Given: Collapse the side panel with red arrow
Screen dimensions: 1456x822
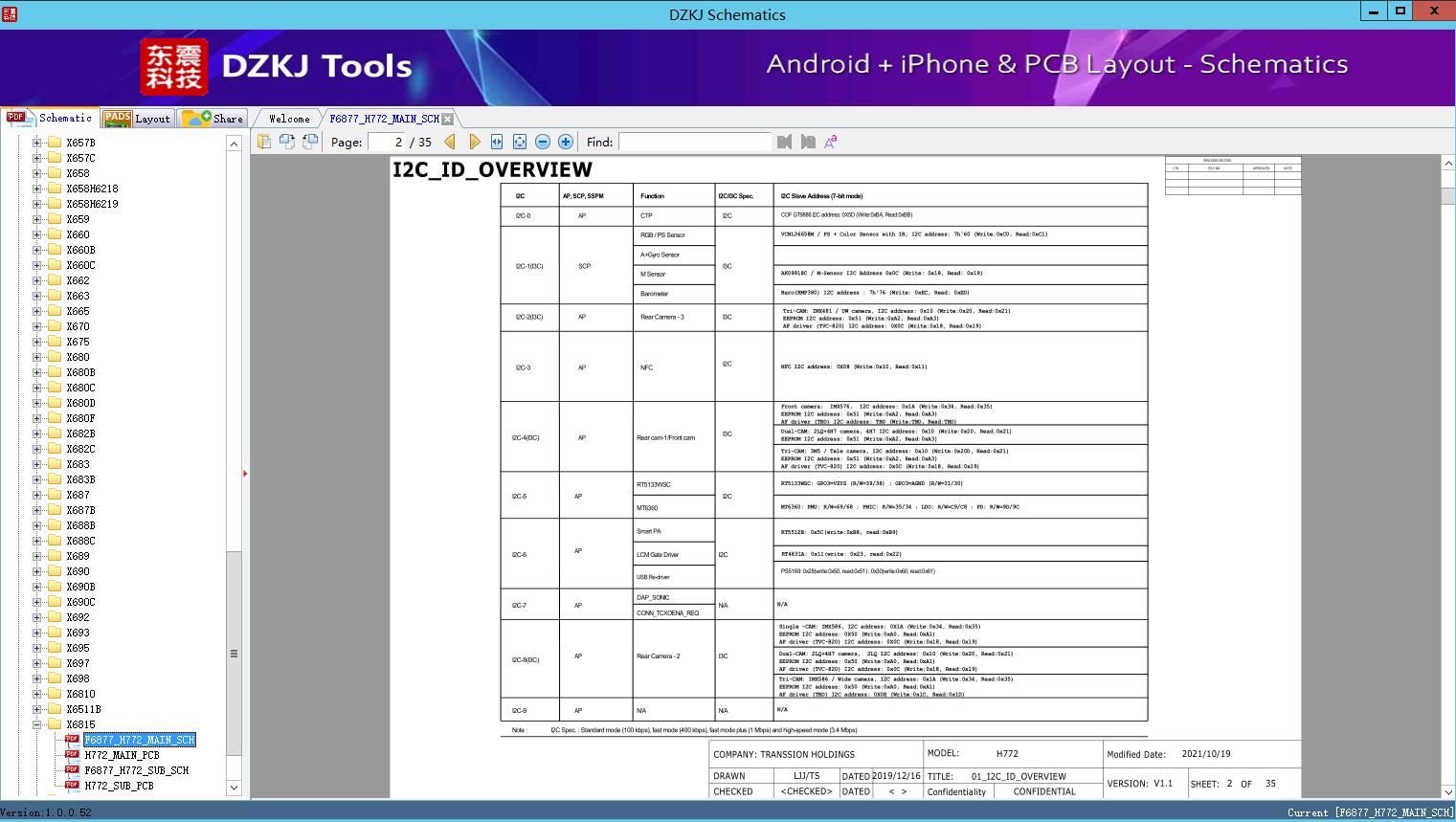Looking at the screenshot, I should (245, 474).
